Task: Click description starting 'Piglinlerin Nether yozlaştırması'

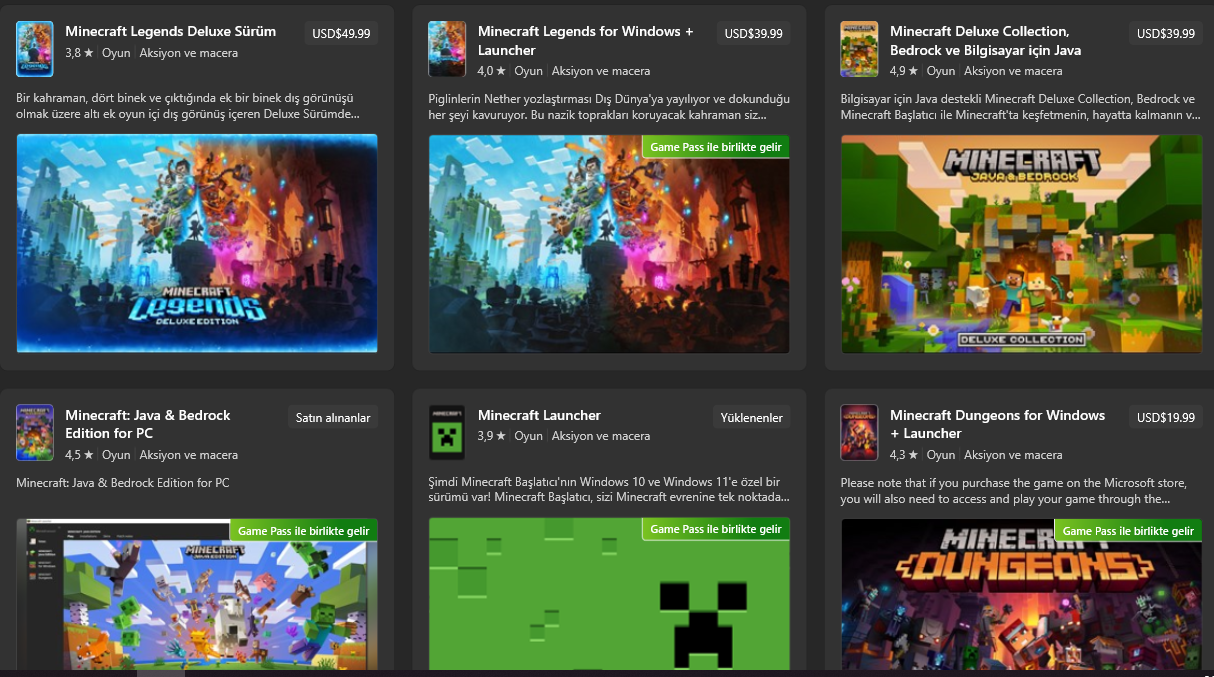Action: click(x=609, y=106)
